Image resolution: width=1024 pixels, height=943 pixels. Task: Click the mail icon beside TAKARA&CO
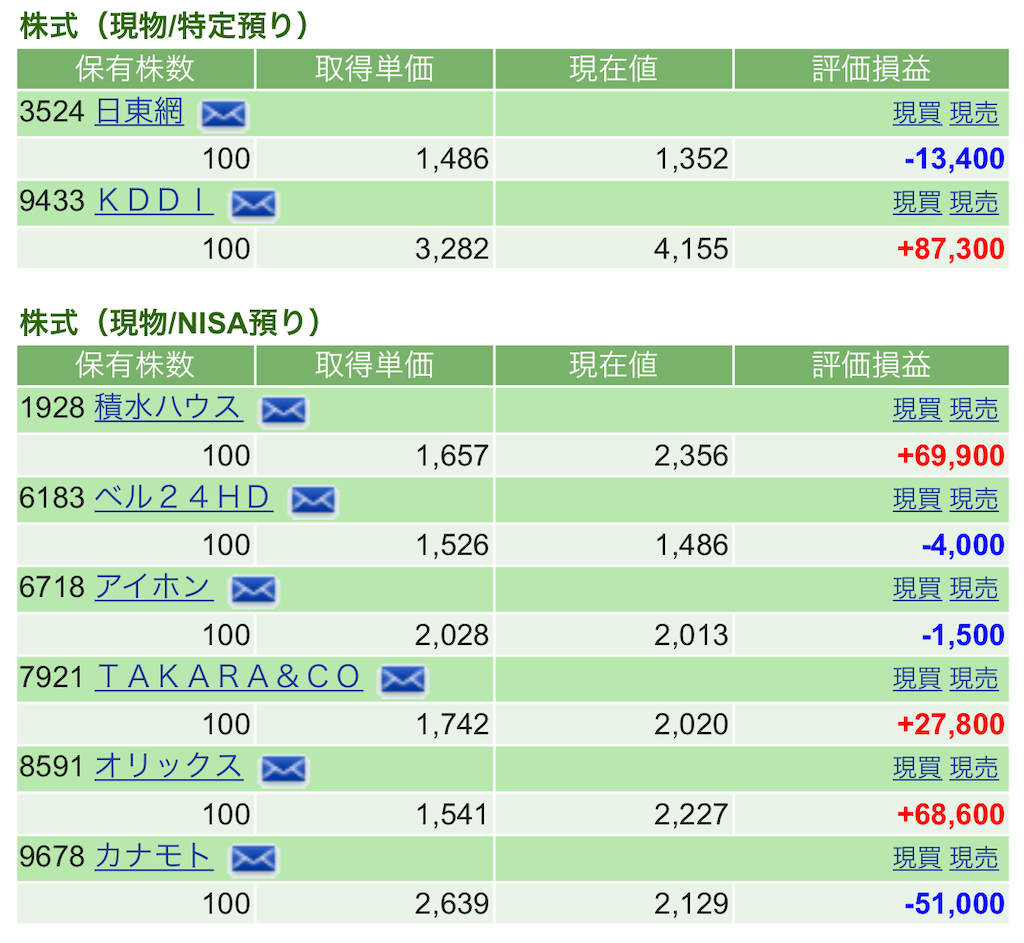403,680
